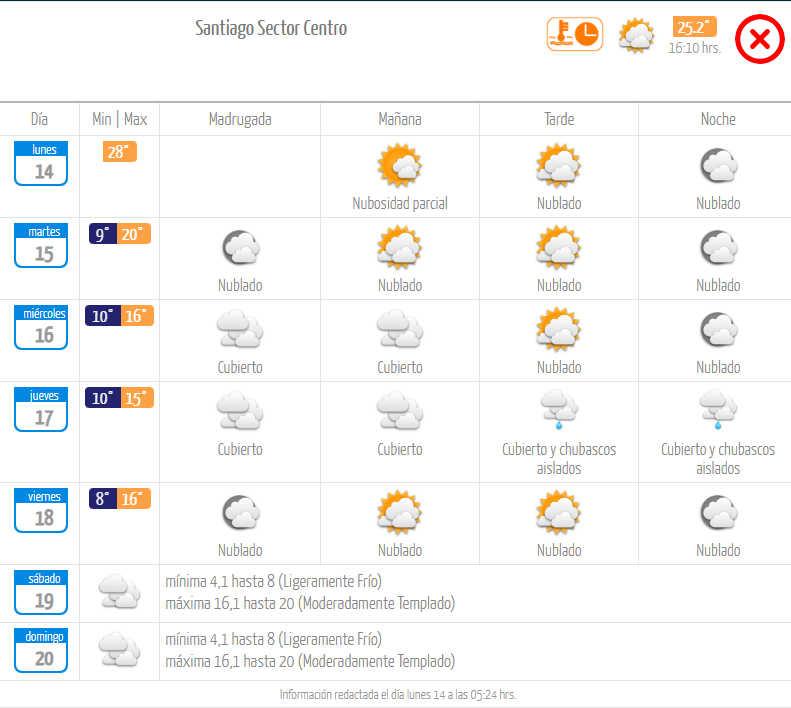The height and width of the screenshot is (708, 791).
Task: Click the Santiago Sector Centro title
Action: (x=271, y=28)
